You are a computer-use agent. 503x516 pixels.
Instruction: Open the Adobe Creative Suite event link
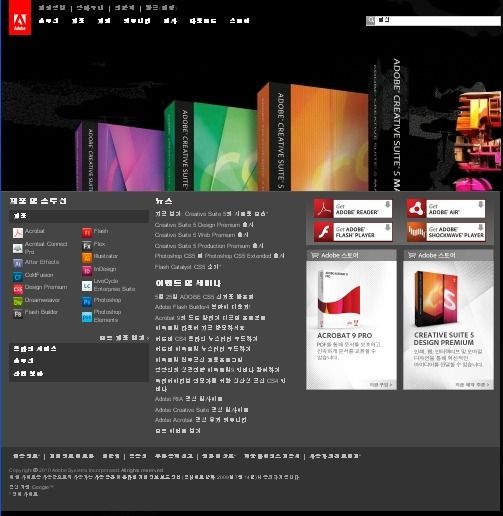coord(202,410)
